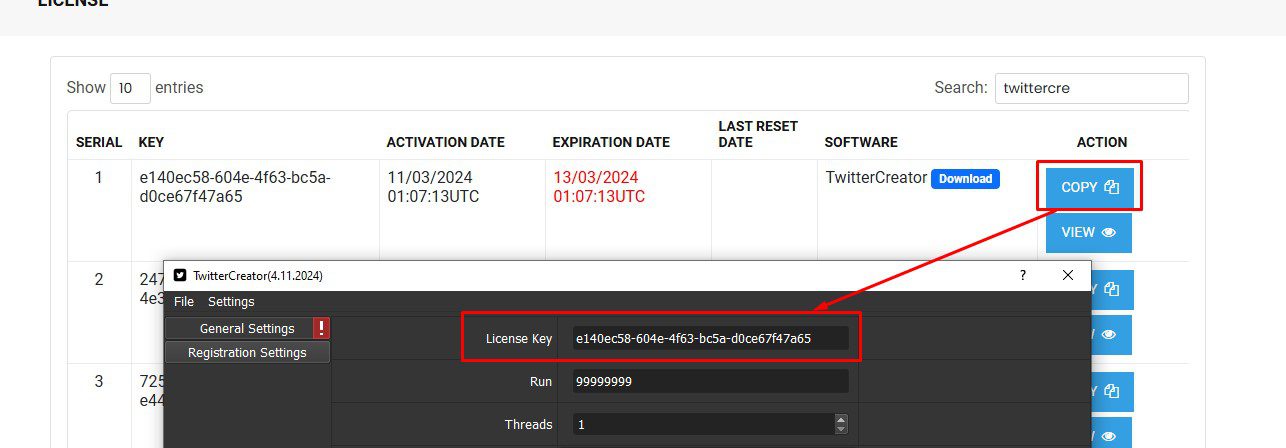Sort by the ACTIVATION DATE column header
This screenshot has width=1286, height=448.
tap(446, 142)
